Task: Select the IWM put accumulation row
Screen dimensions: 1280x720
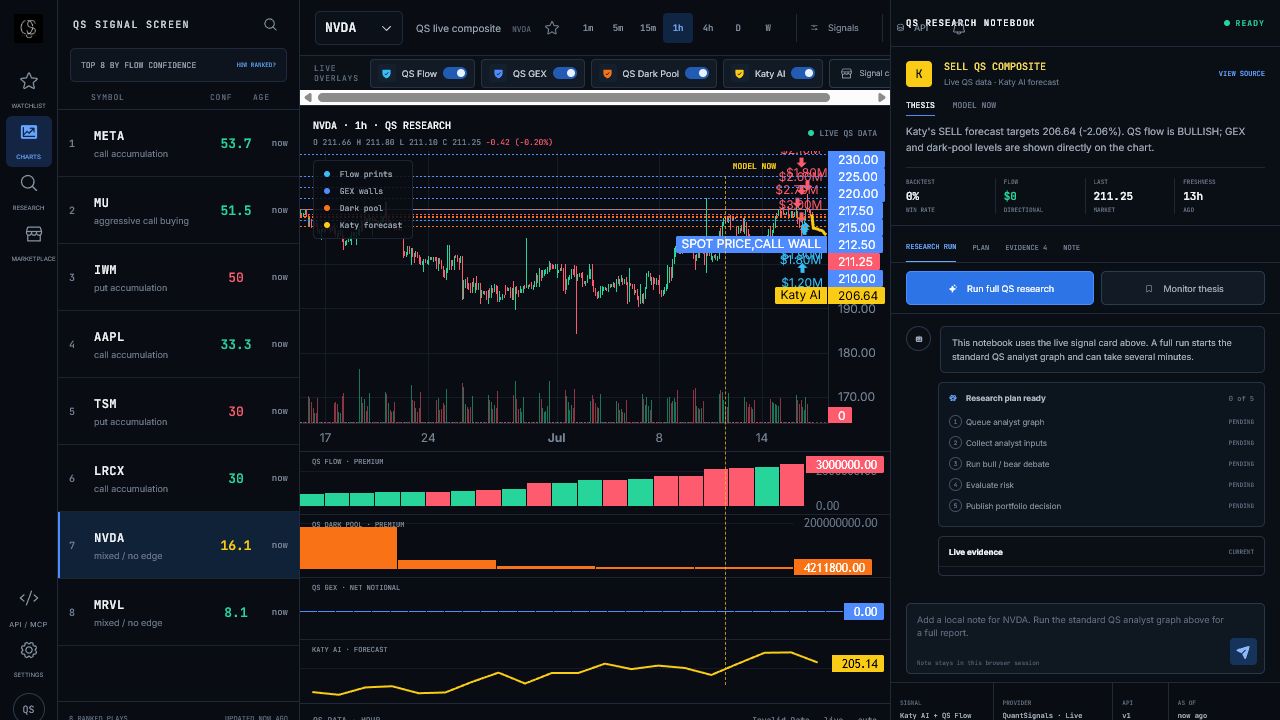Action: [x=178, y=277]
